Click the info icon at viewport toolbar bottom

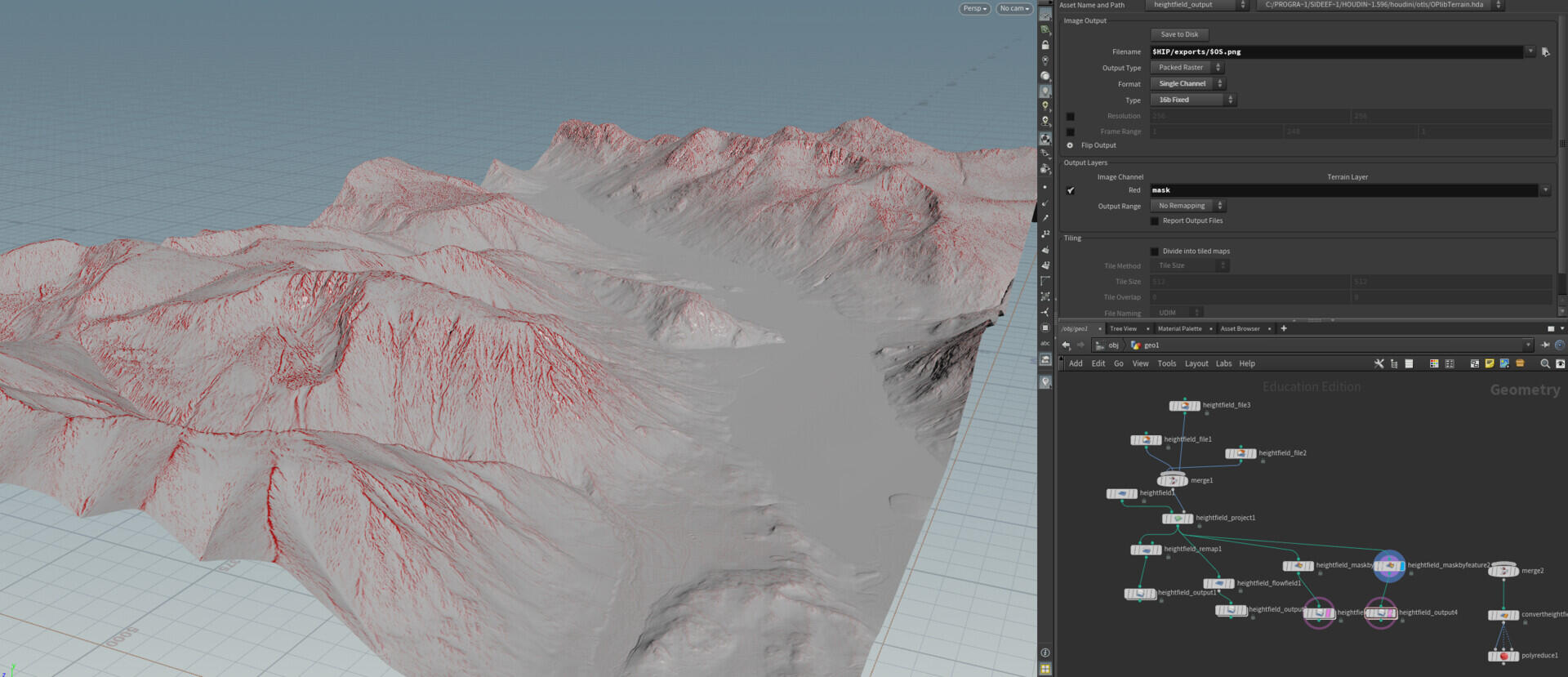(x=1045, y=653)
